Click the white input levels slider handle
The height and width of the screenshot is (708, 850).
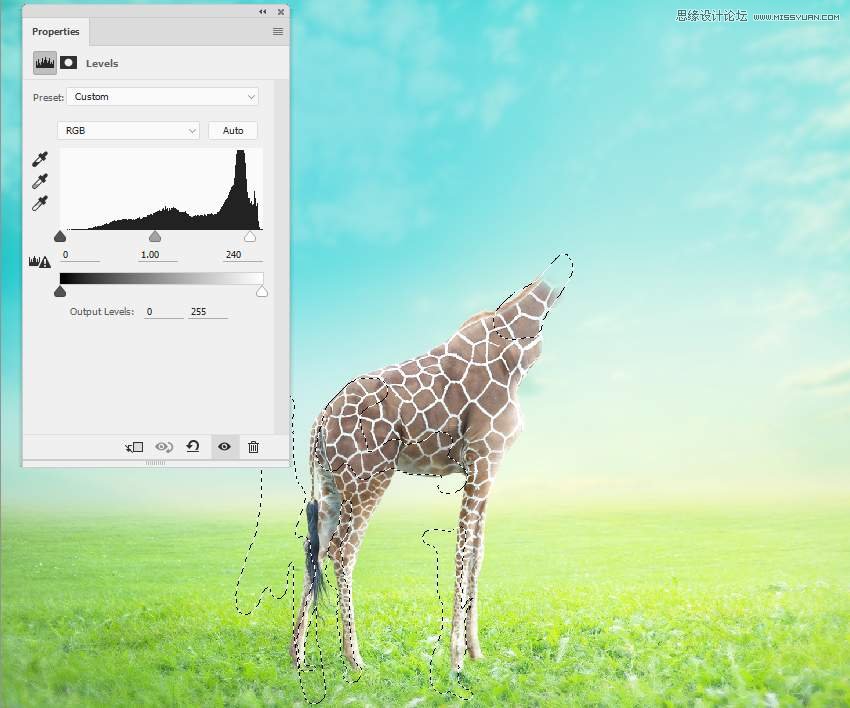pos(250,237)
